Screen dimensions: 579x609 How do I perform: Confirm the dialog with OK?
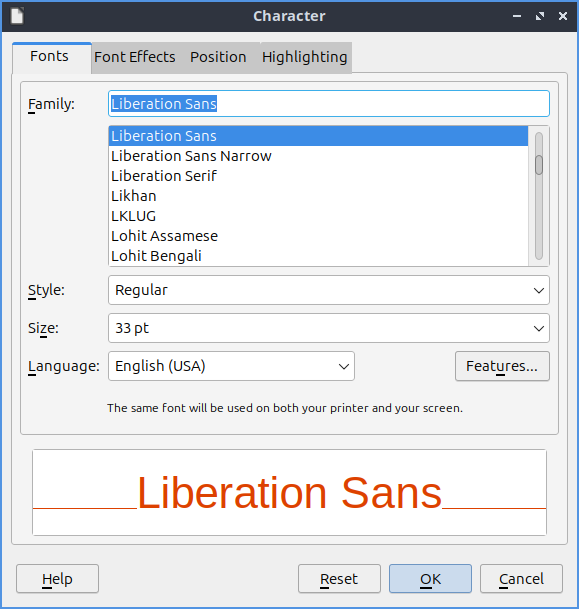click(x=430, y=579)
